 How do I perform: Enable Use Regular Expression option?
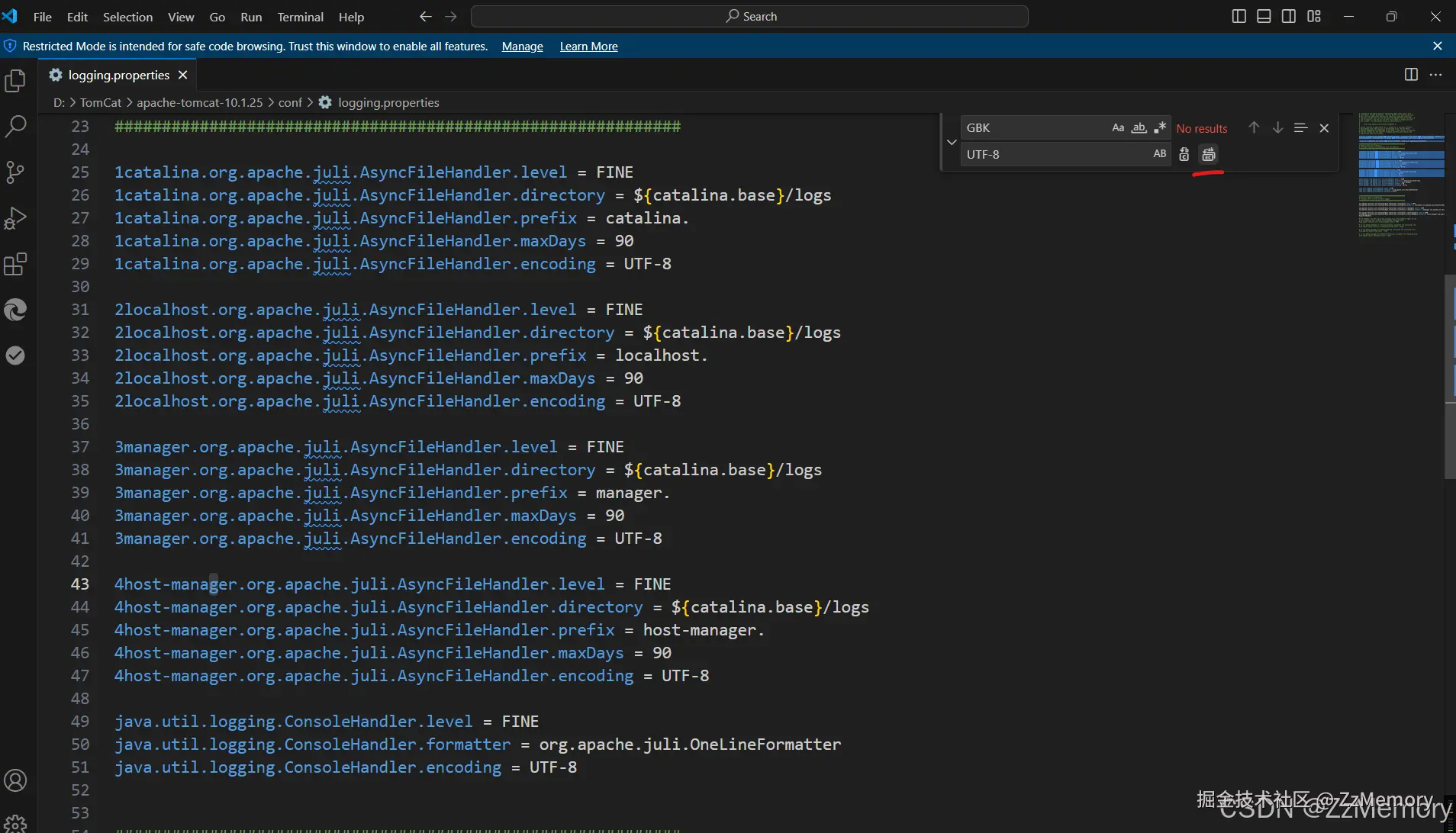point(1160,128)
